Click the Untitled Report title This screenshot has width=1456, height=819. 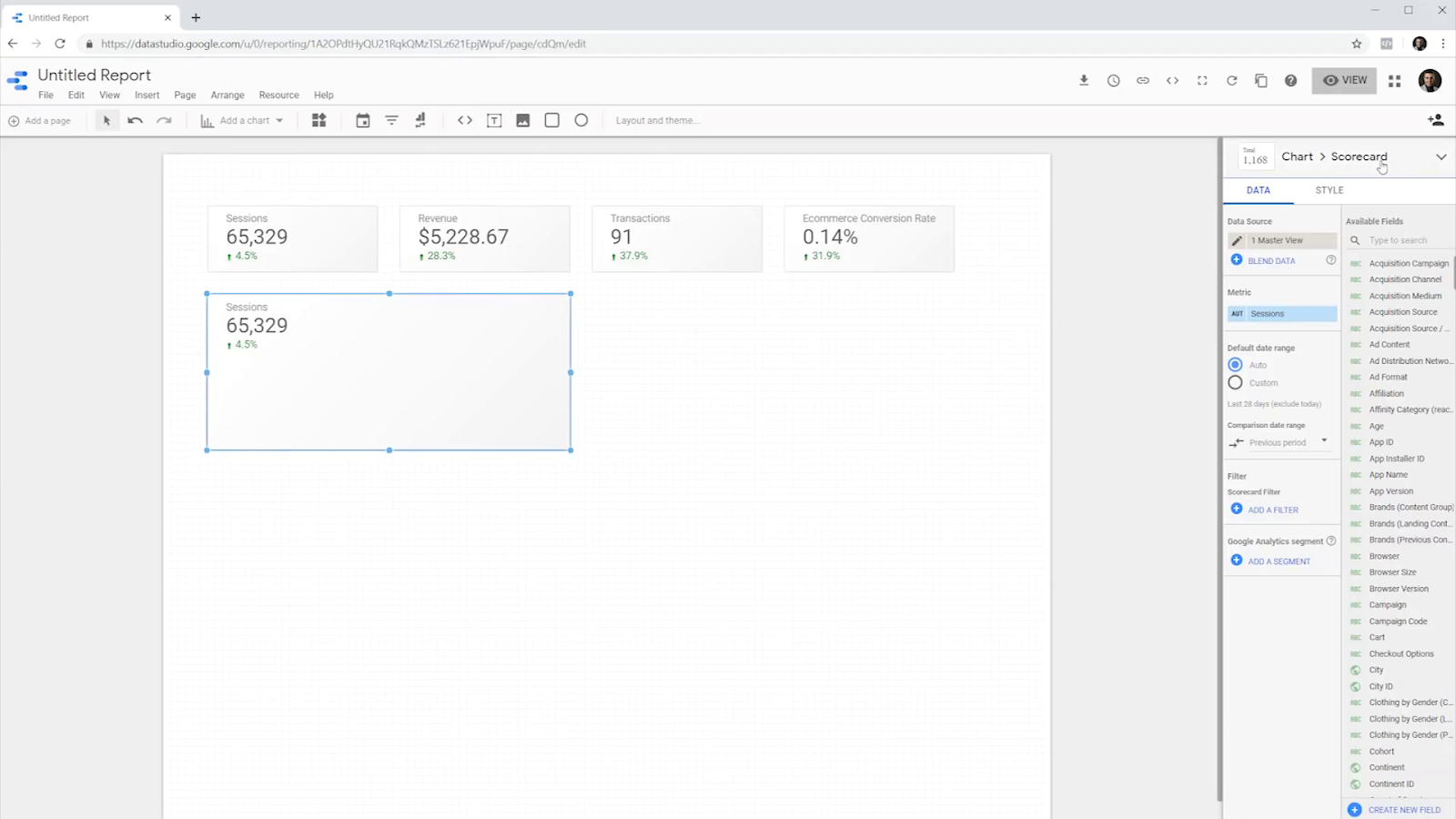(95, 75)
